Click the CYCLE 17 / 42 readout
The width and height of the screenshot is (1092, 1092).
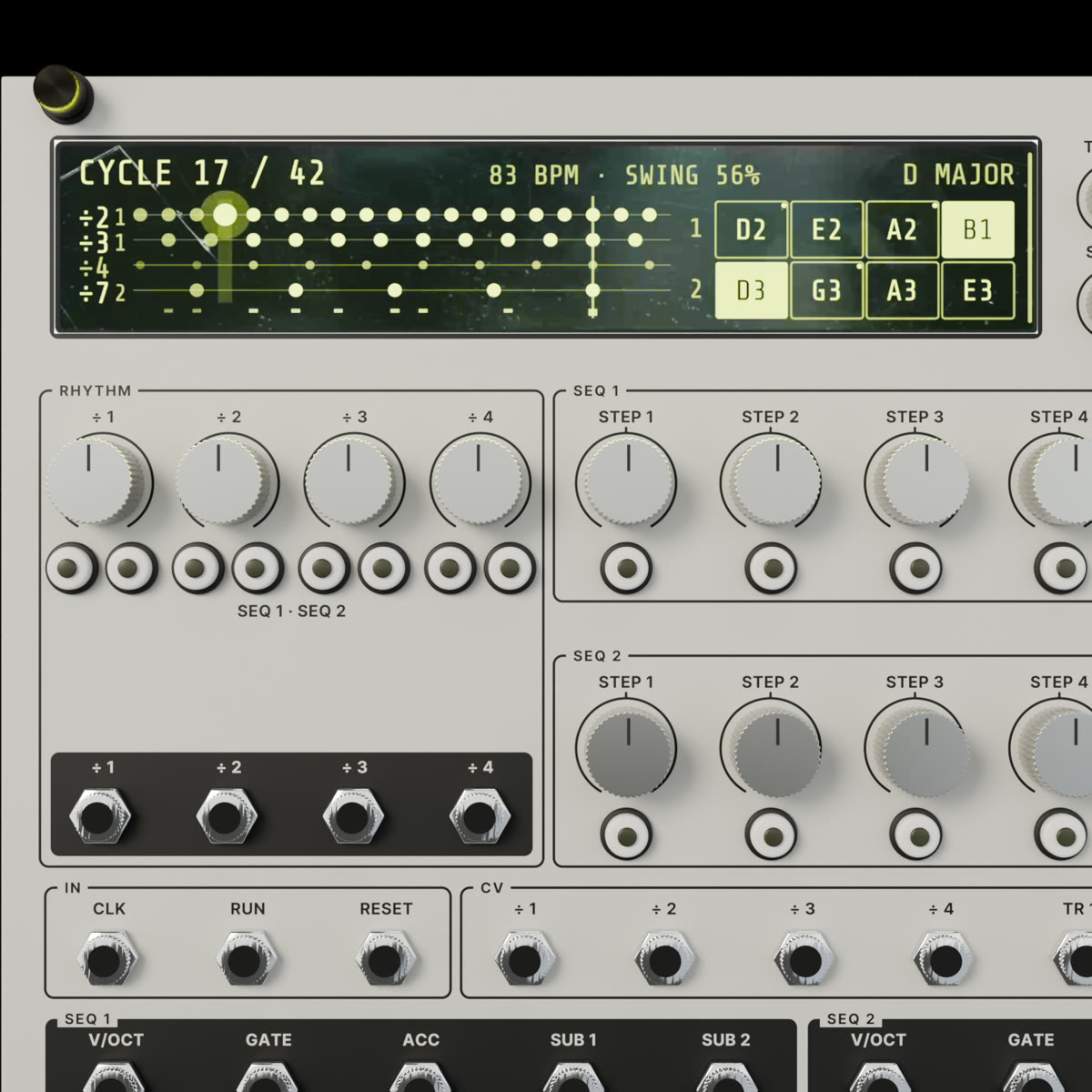(202, 173)
